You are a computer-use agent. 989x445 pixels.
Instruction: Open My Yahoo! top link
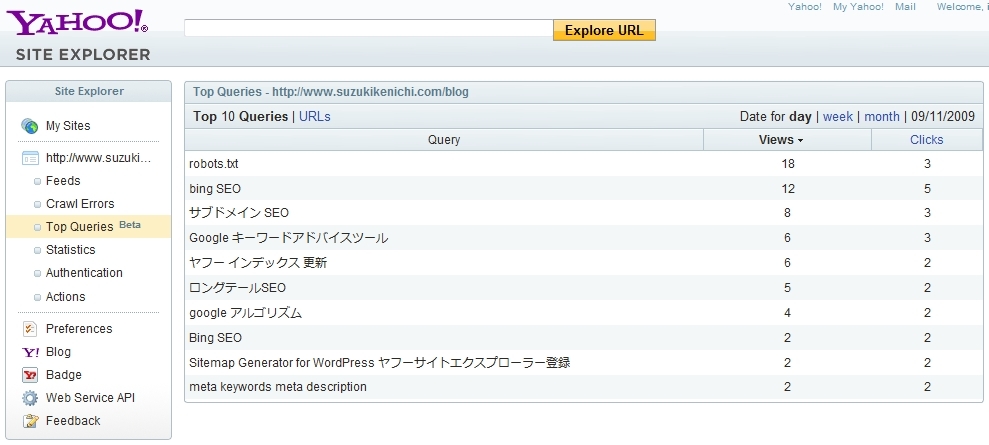click(858, 7)
